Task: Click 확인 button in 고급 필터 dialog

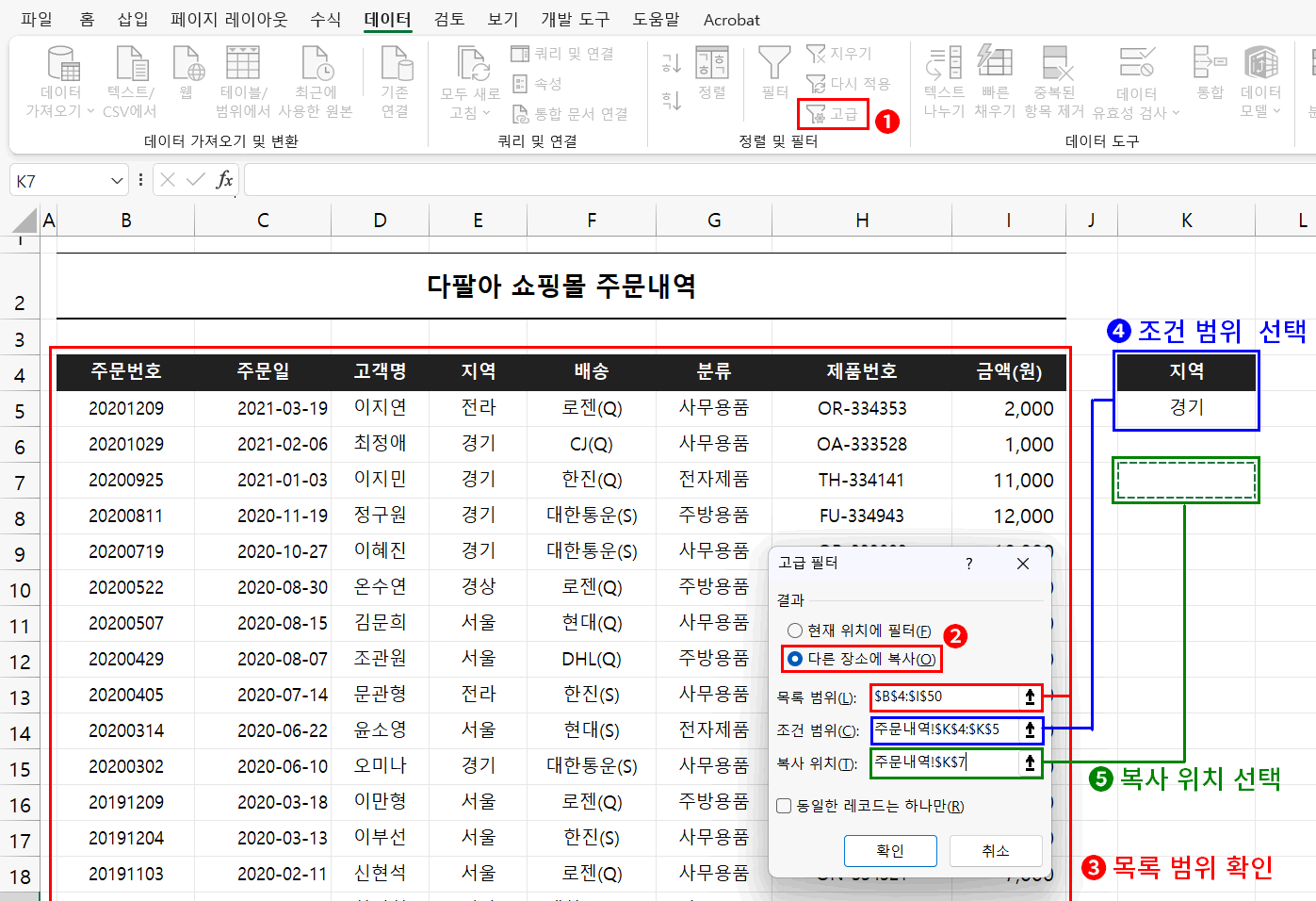Action: click(890, 851)
